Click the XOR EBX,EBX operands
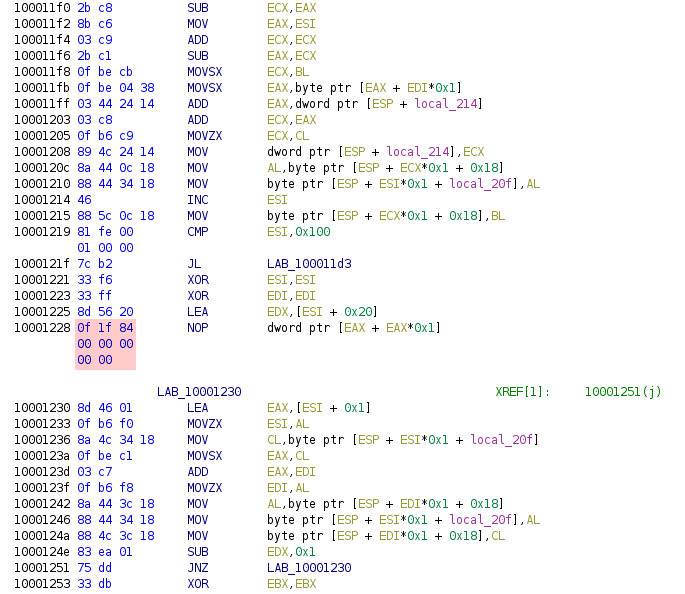Screen dimensions: 685x594 point(291,583)
